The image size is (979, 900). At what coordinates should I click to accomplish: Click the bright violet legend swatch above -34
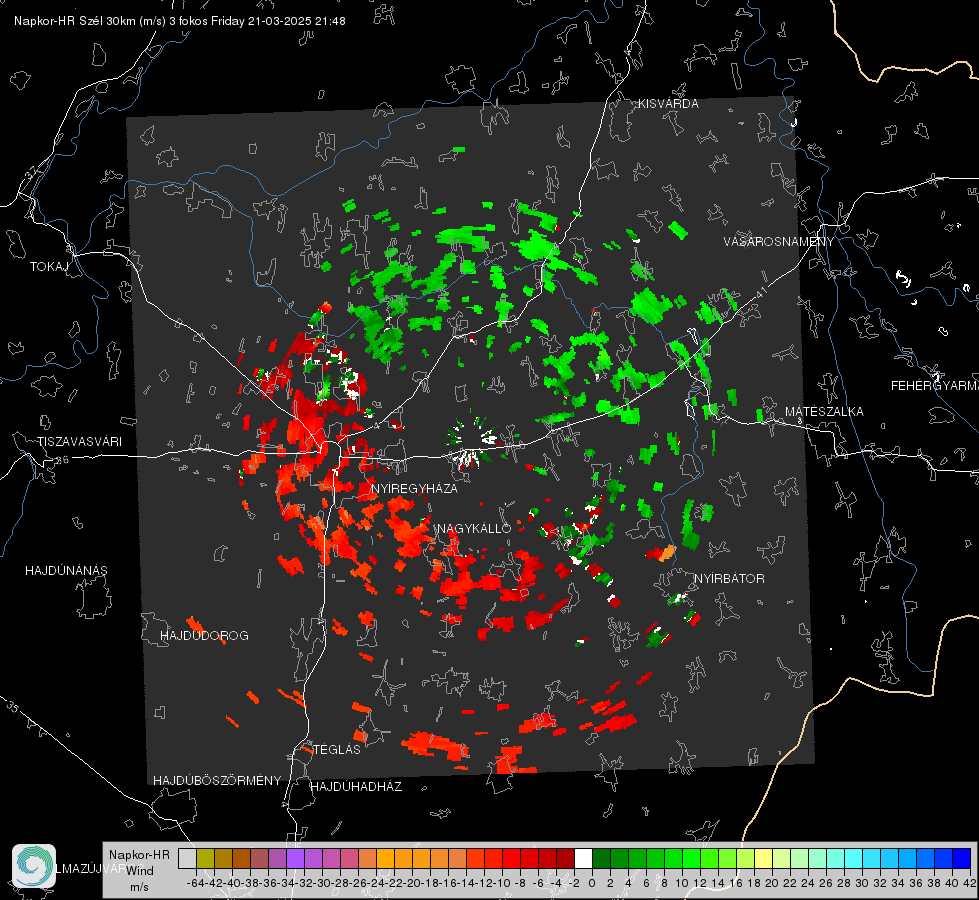[295, 859]
